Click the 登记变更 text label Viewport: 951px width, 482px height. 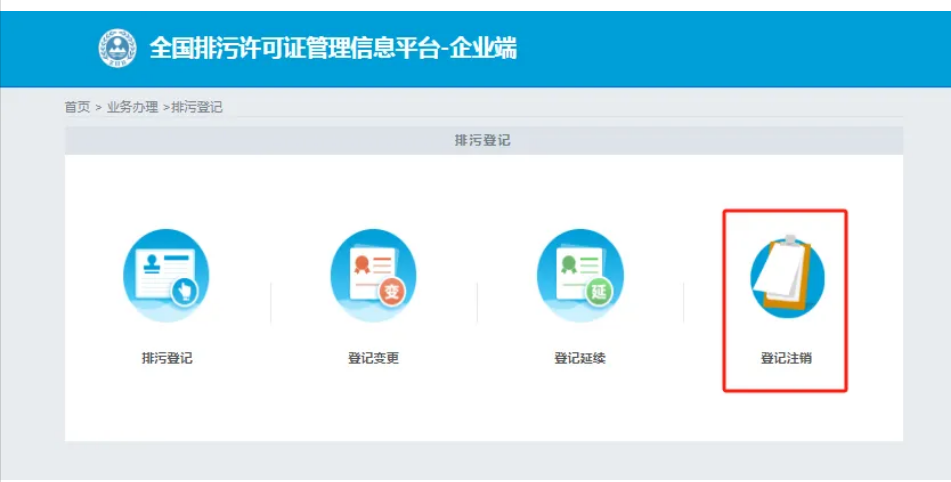pos(373,358)
